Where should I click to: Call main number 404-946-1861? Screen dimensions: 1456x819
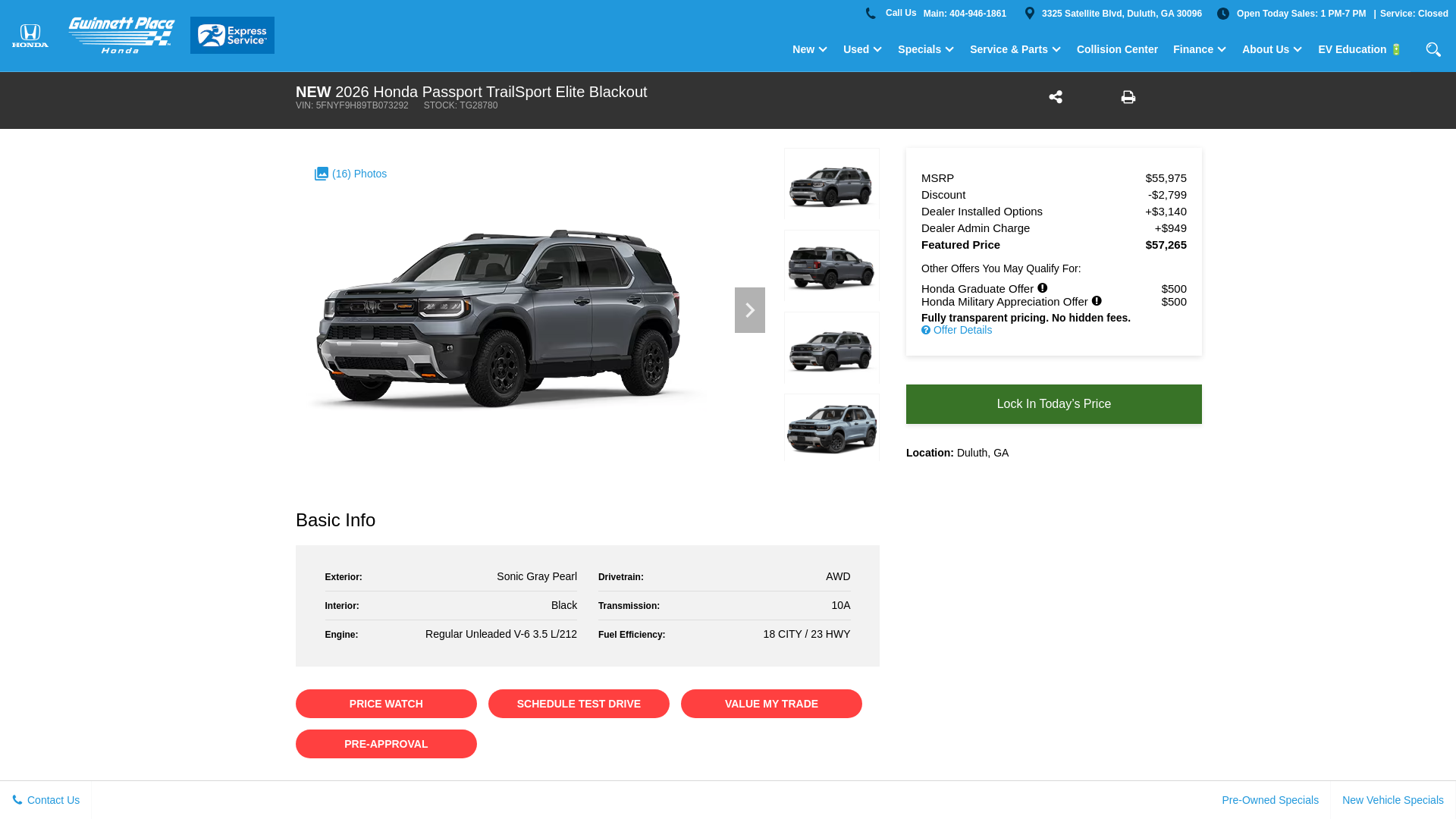pyautogui.click(x=965, y=14)
